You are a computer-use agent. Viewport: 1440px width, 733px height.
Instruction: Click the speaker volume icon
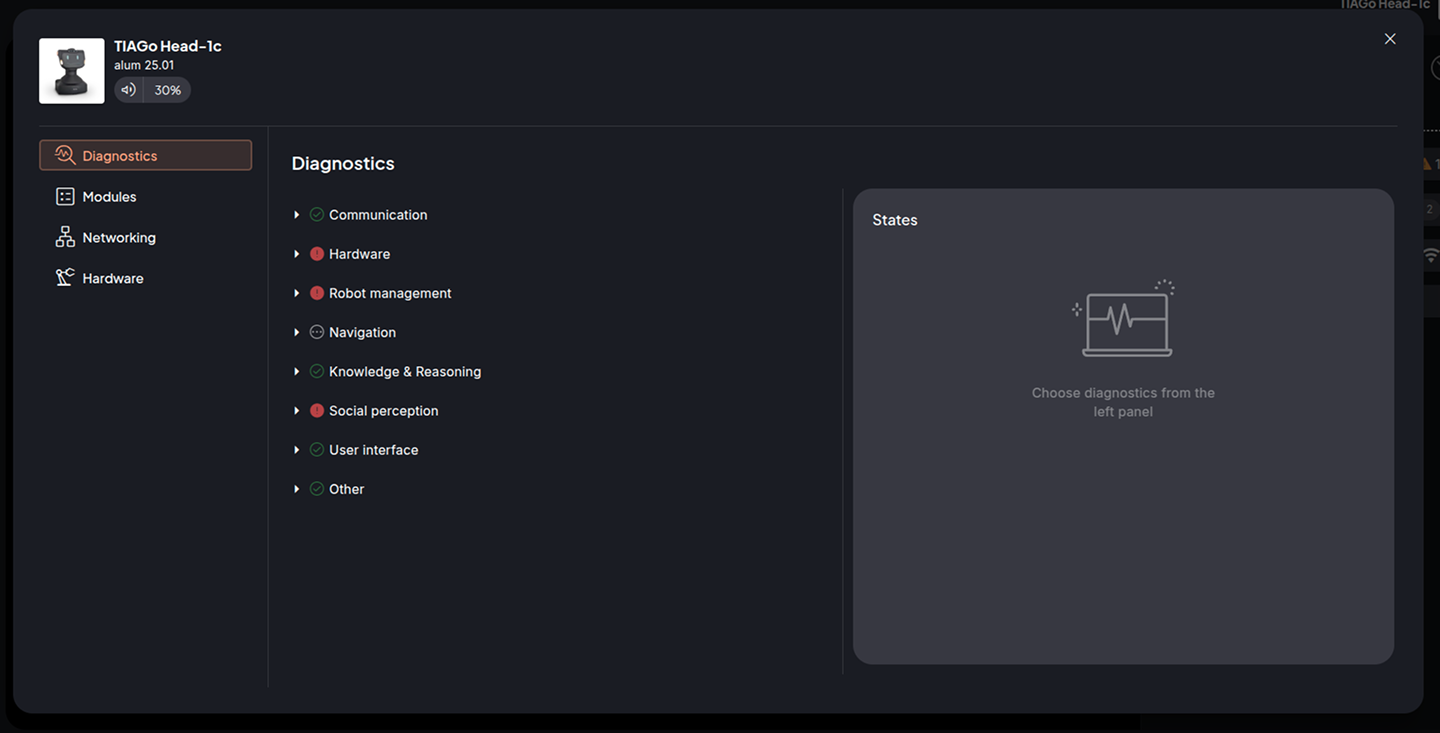pos(128,90)
